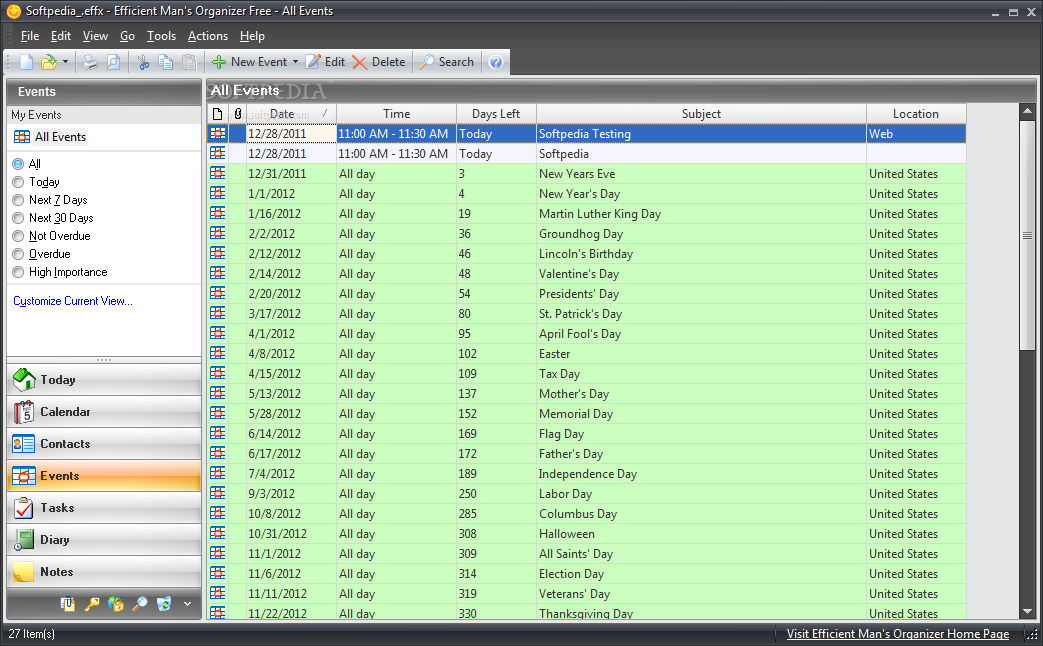Image resolution: width=1043 pixels, height=646 pixels.
Task: Select the Independence Day event
Action: point(587,474)
